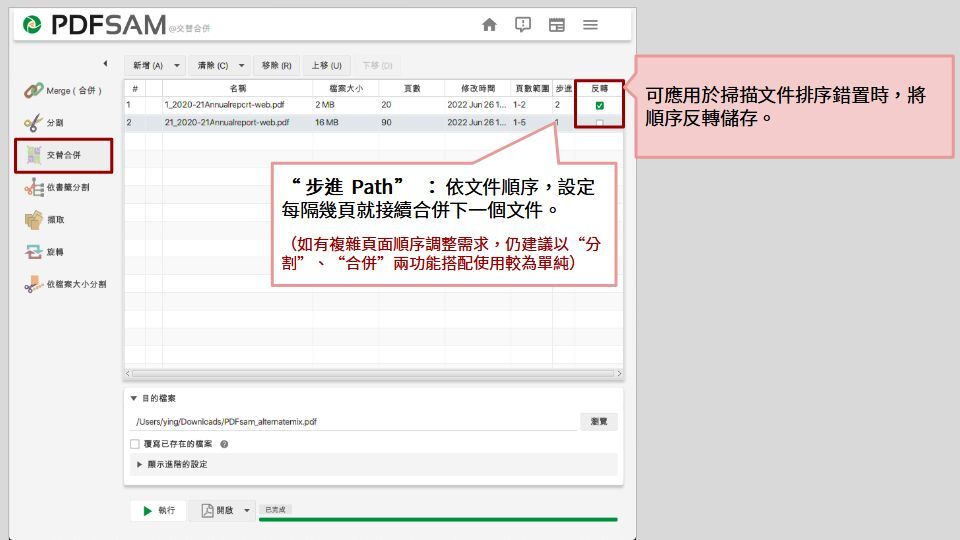Open the 開啟 button dropdown arrow
This screenshot has width=960, height=540.
pyautogui.click(x=247, y=511)
